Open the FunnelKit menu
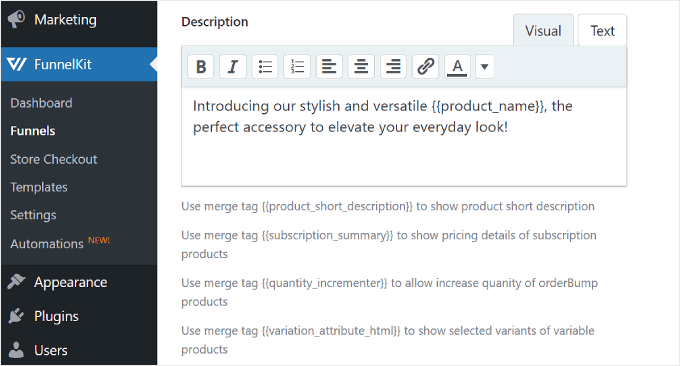680x366 pixels. (79, 64)
